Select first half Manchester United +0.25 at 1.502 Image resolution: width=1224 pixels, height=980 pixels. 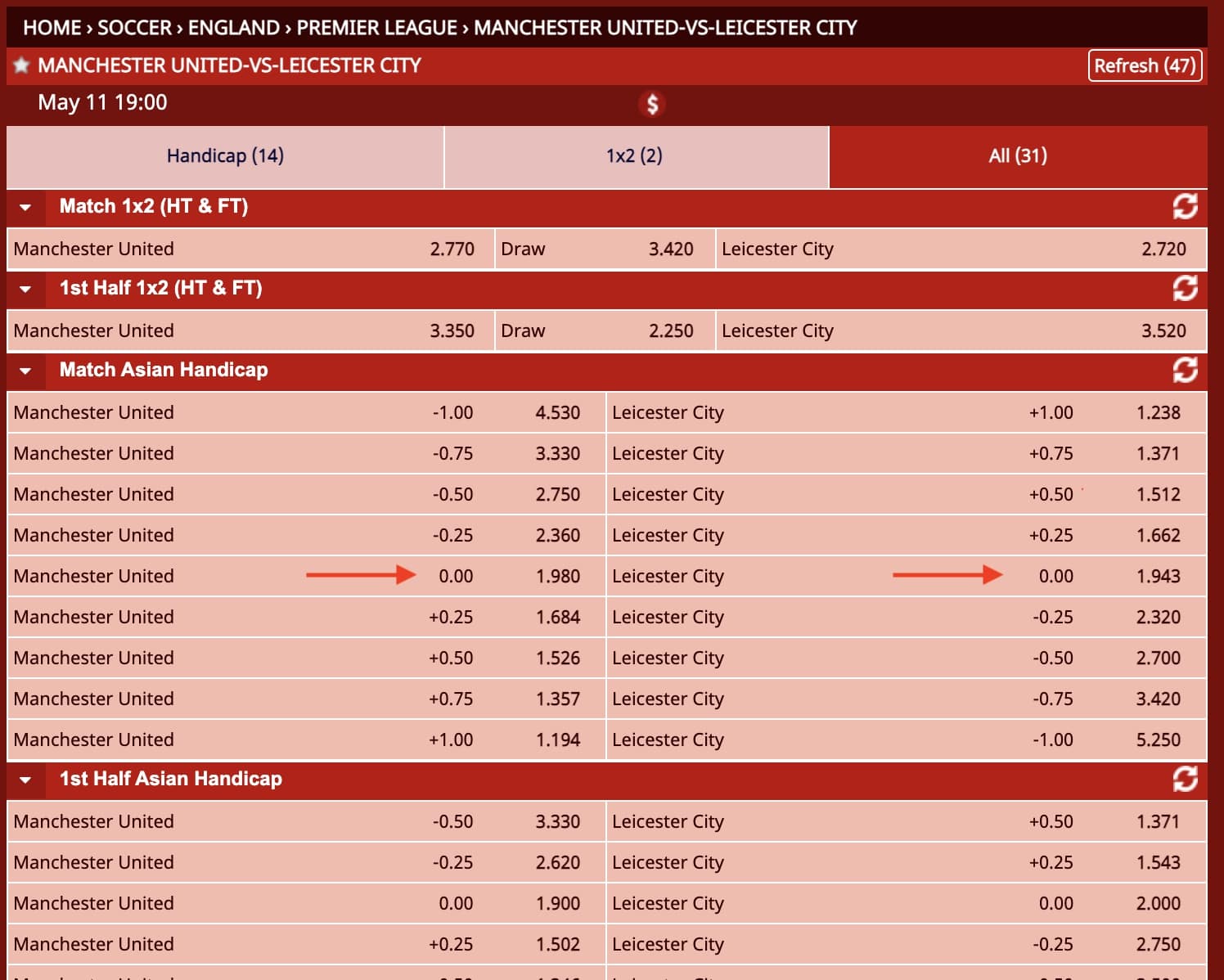[306, 944]
